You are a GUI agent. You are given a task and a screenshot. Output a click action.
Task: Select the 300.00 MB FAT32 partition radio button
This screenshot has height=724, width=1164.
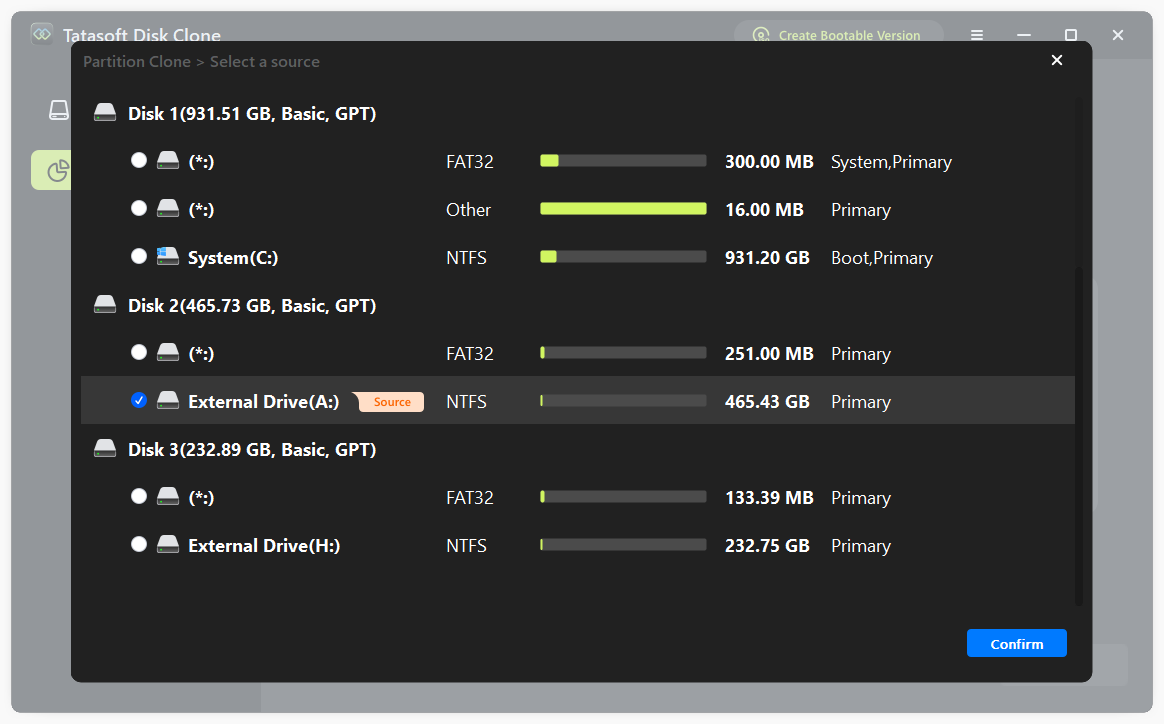click(x=139, y=159)
